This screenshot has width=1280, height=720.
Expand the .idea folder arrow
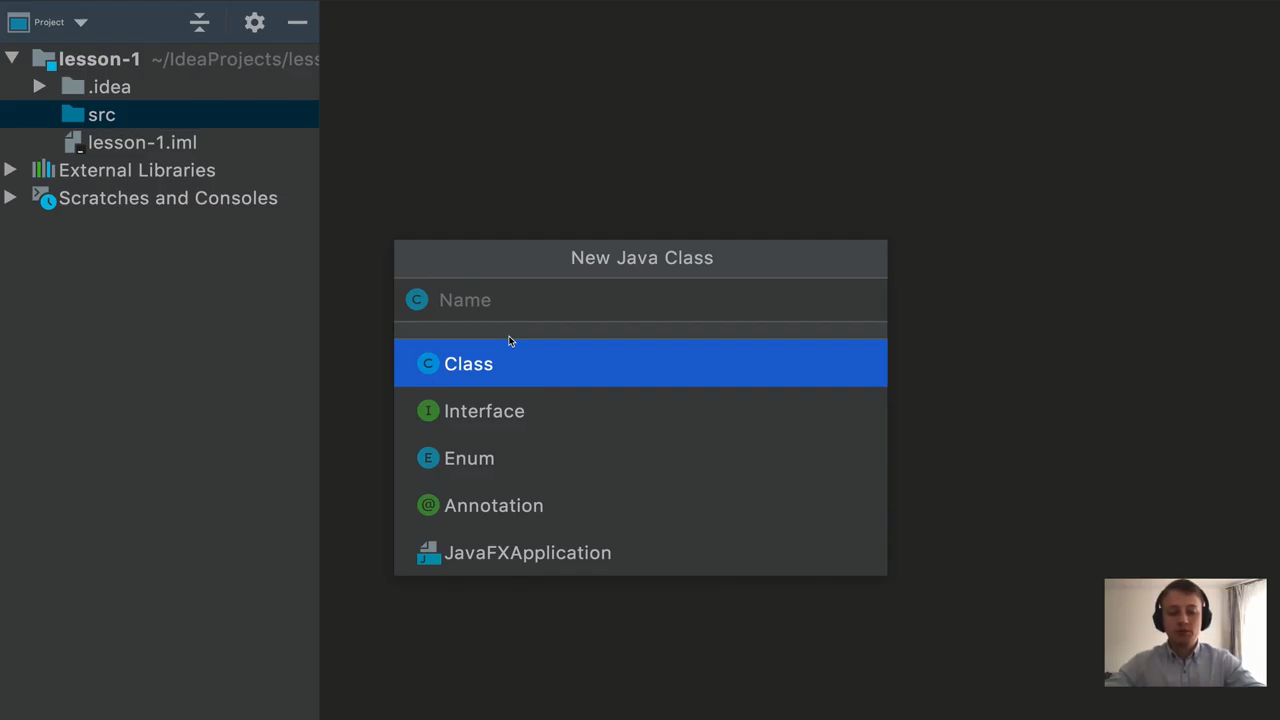coord(39,86)
